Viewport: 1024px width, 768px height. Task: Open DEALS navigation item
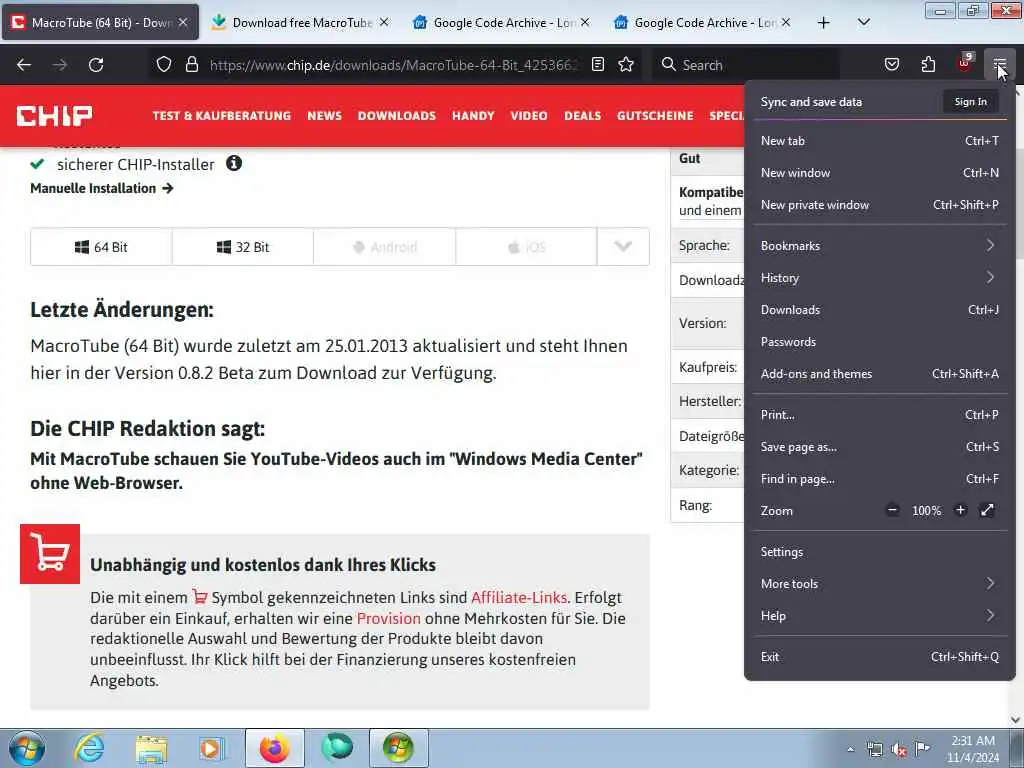(x=583, y=116)
